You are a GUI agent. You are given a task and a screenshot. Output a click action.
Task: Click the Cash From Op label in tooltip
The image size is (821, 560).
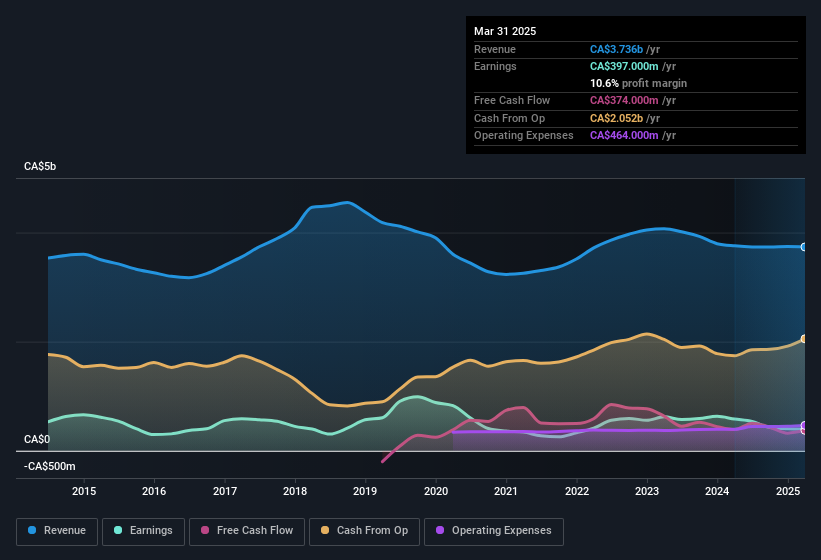pyautogui.click(x=509, y=118)
